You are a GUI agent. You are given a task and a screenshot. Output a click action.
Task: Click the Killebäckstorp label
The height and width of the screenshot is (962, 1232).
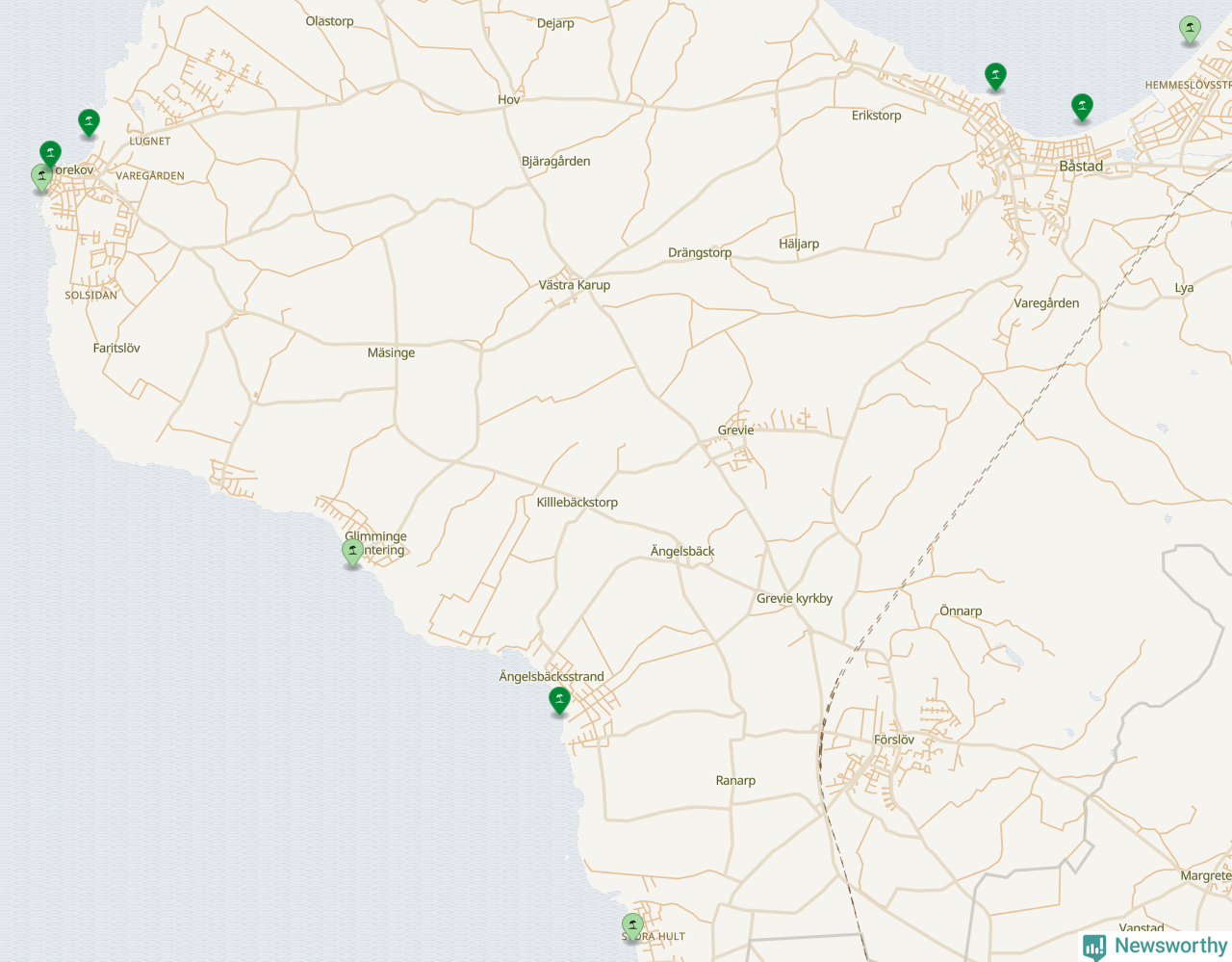click(x=577, y=503)
